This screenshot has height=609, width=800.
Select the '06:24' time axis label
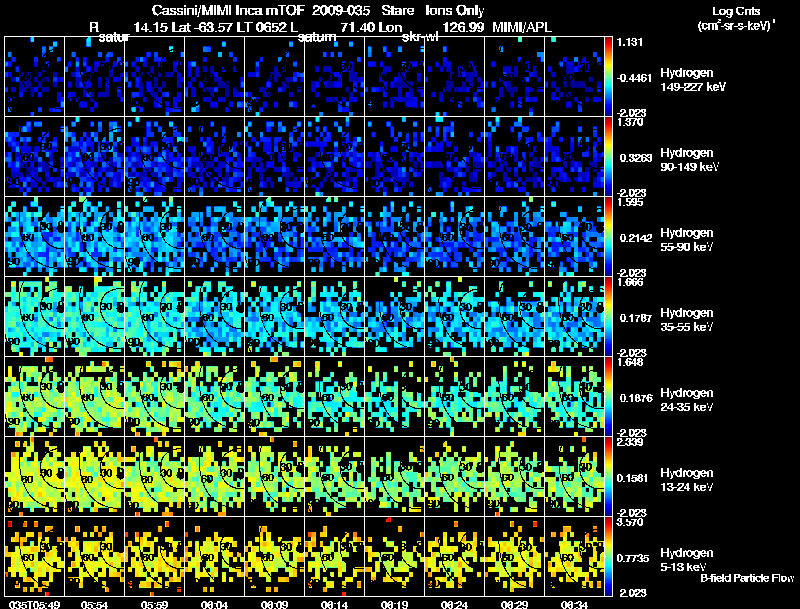pyautogui.click(x=455, y=604)
